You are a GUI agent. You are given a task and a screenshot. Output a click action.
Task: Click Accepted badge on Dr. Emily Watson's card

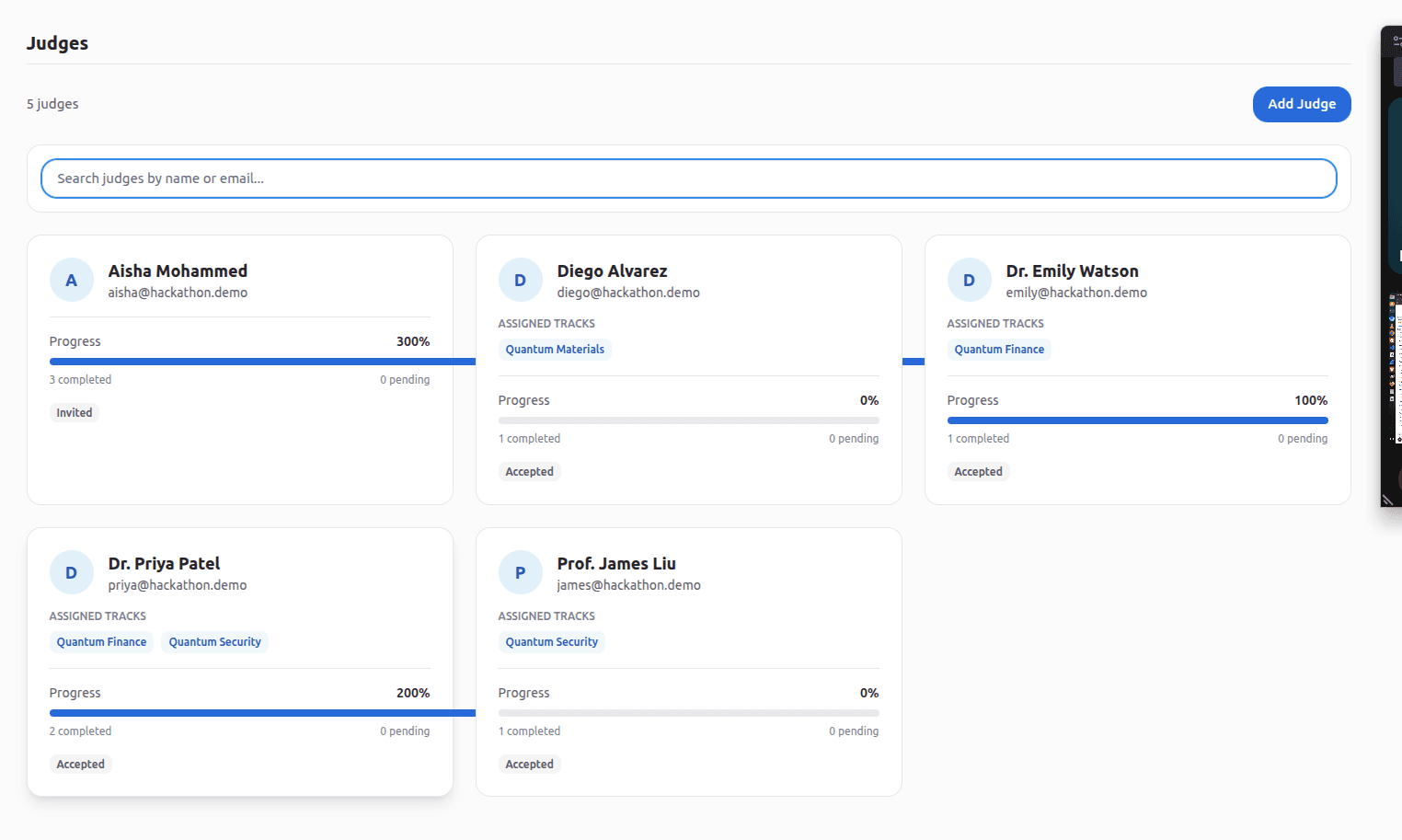(978, 472)
